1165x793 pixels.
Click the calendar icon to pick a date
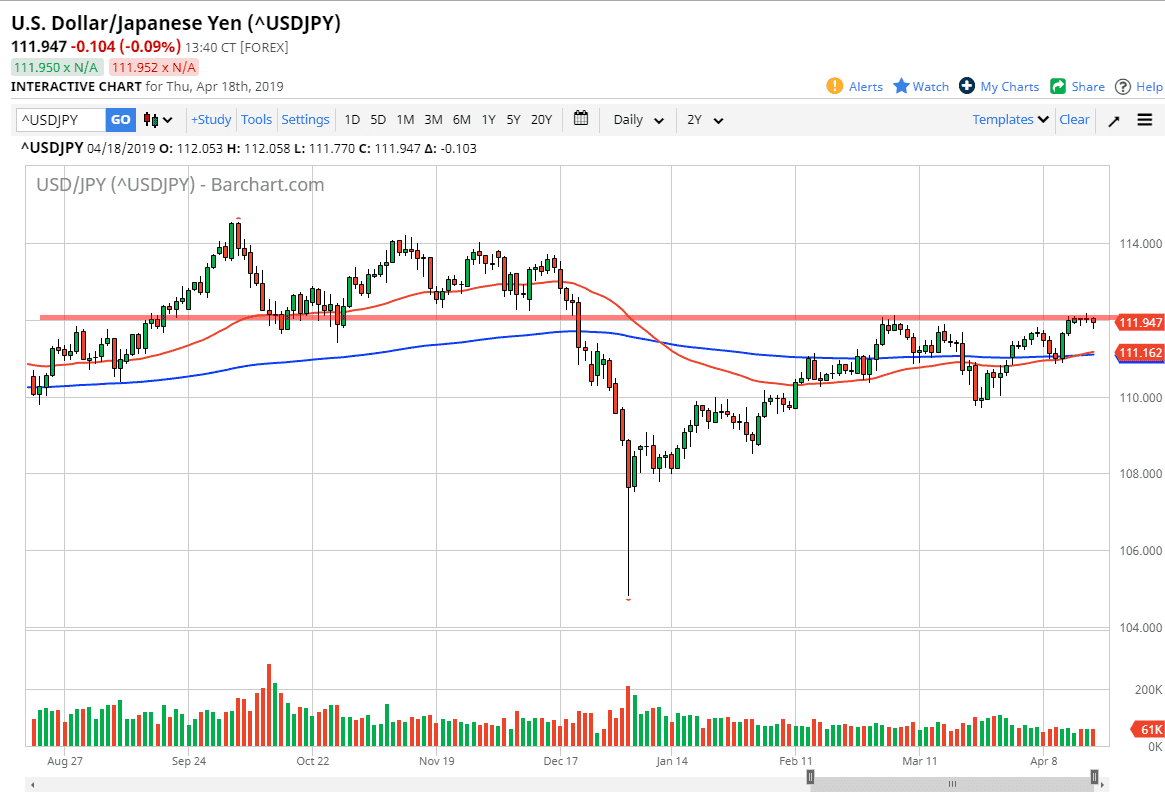[x=581, y=118]
